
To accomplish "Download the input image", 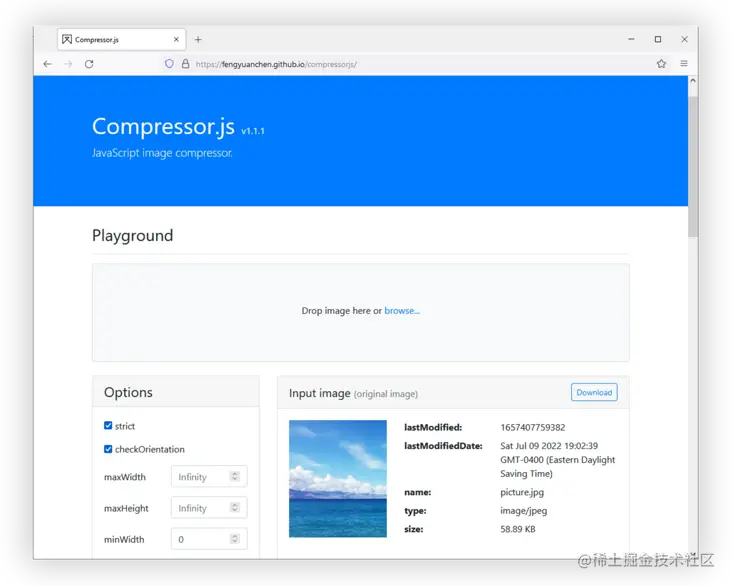I will [x=594, y=392].
